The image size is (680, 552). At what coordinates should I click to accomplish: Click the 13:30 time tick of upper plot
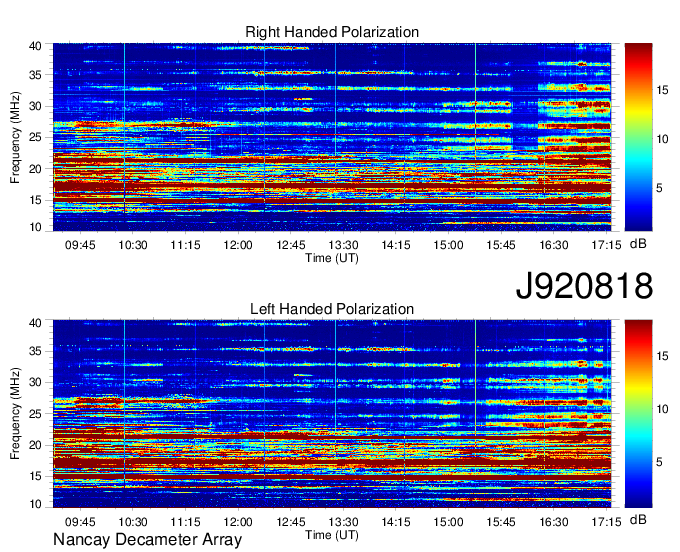[343, 245]
